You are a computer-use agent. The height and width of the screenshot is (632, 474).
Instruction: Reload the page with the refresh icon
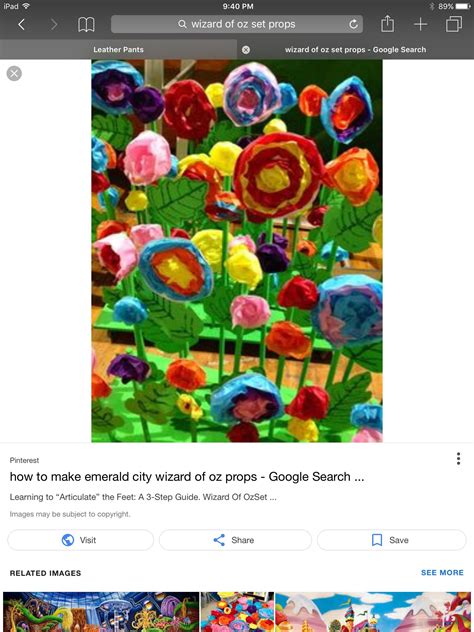353,25
